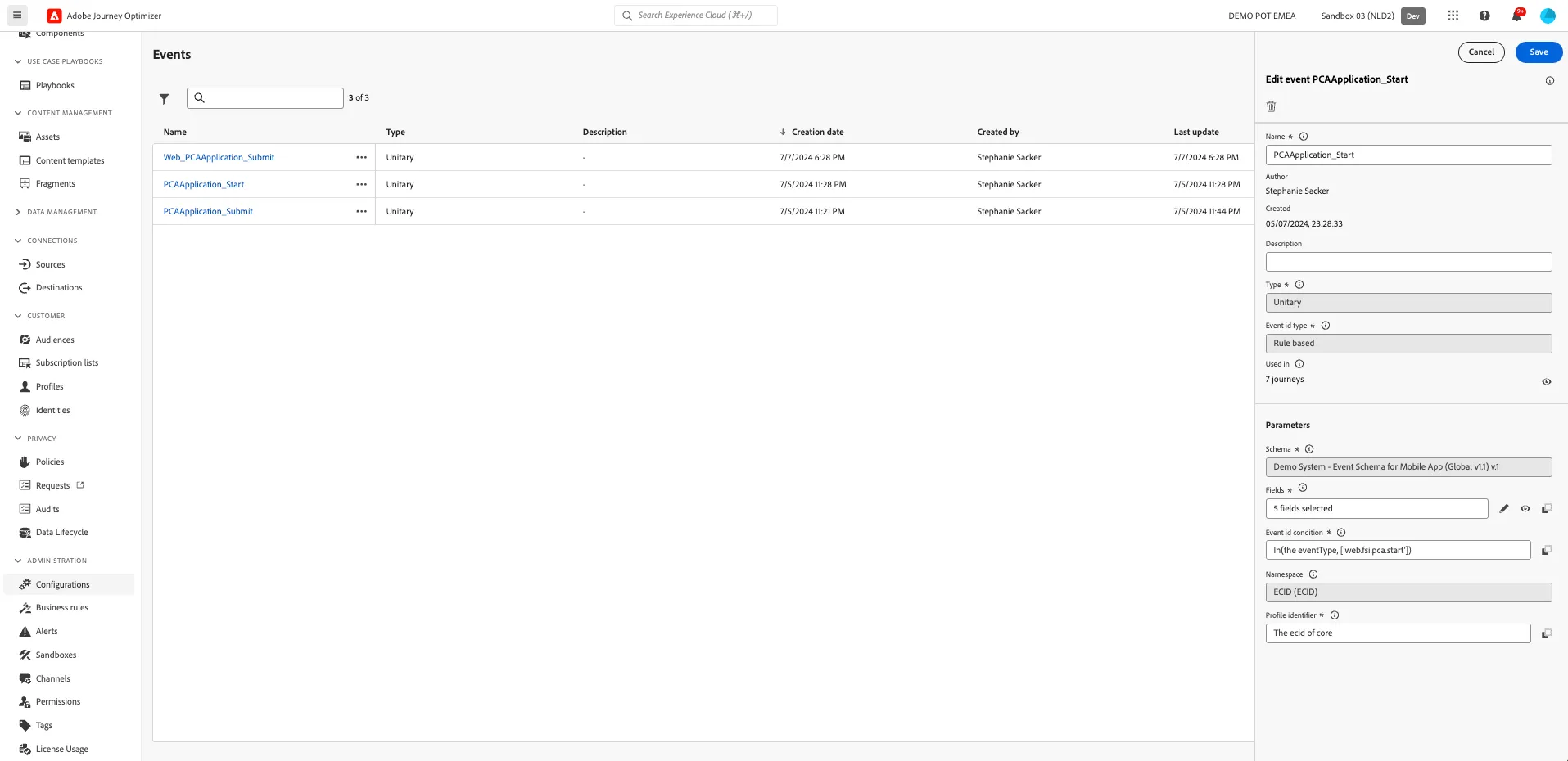The width and height of the screenshot is (1568, 761).
Task: Copy the Fields payload icon
Action: tap(1546, 509)
